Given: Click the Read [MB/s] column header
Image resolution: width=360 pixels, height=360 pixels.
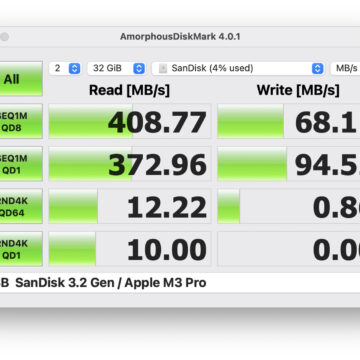Looking at the screenshot, I should (x=129, y=90).
